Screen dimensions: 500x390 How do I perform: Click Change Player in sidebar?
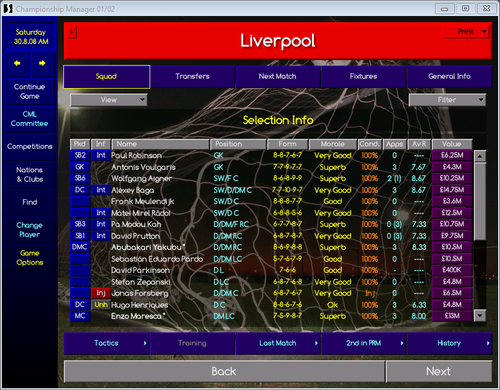[30, 230]
